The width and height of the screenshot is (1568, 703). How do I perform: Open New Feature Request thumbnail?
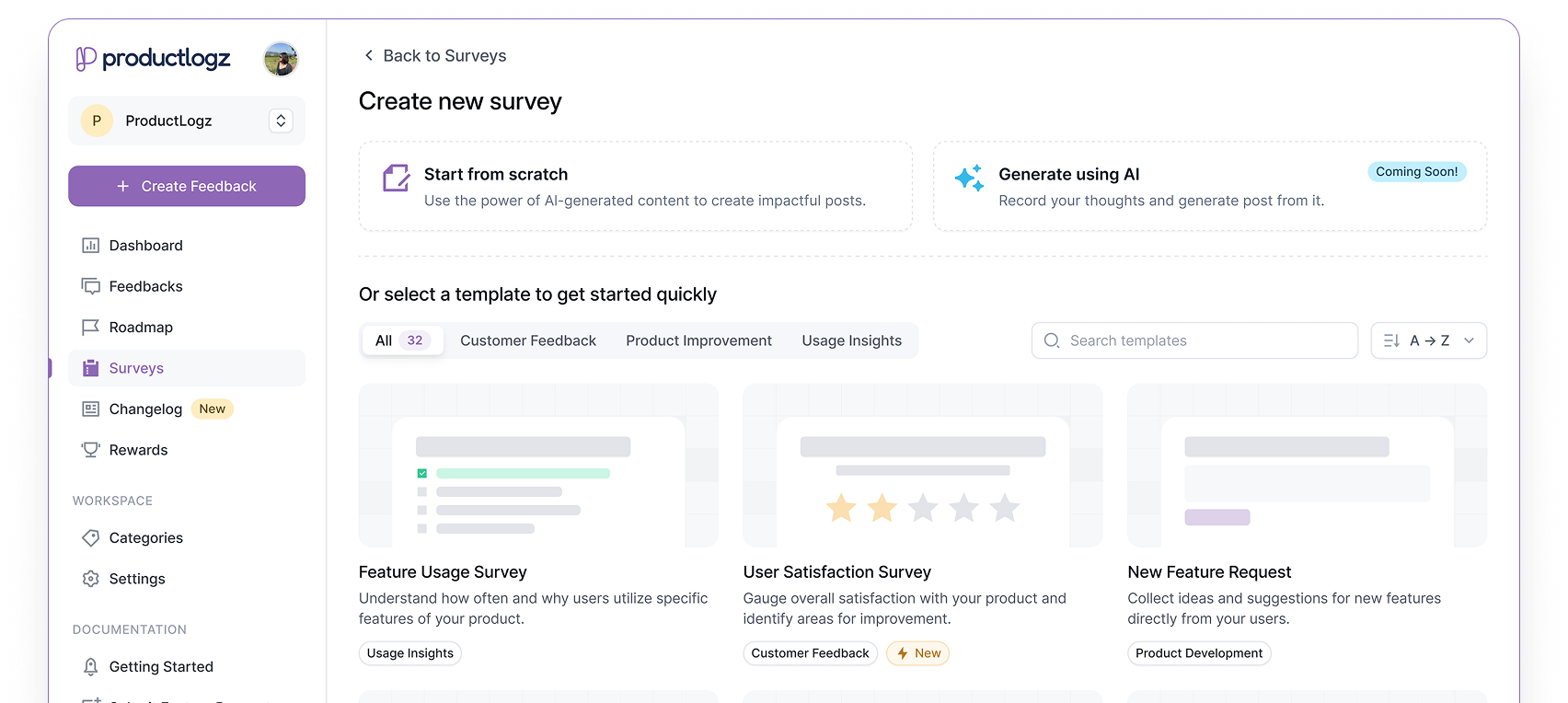pyautogui.click(x=1308, y=466)
